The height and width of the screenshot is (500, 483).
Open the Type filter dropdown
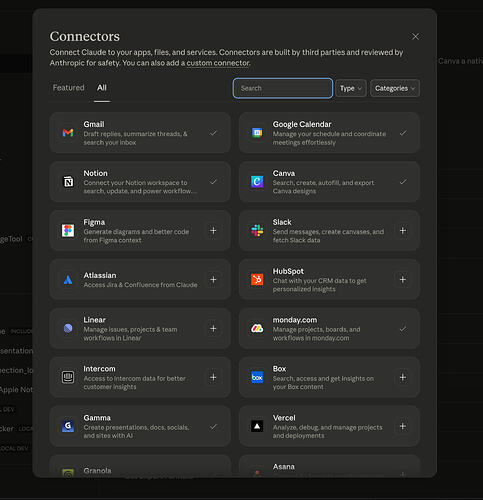[x=351, y=88]
